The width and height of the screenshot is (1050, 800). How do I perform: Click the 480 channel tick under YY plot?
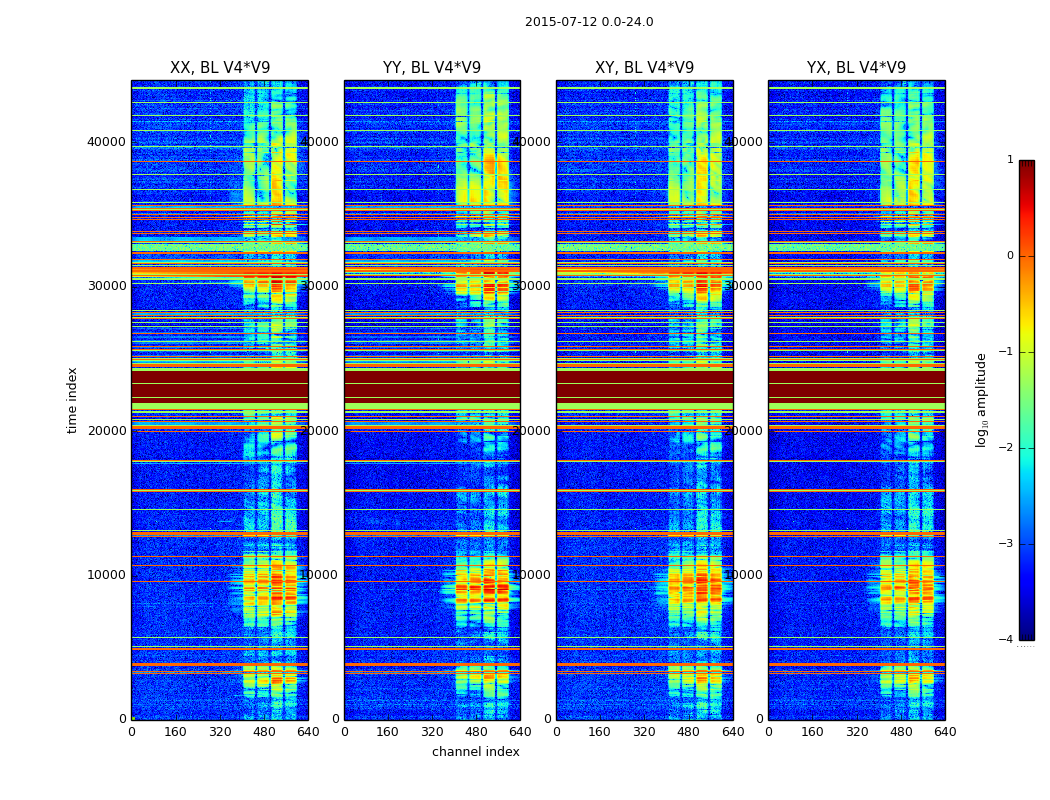click(x=476, y=732)
